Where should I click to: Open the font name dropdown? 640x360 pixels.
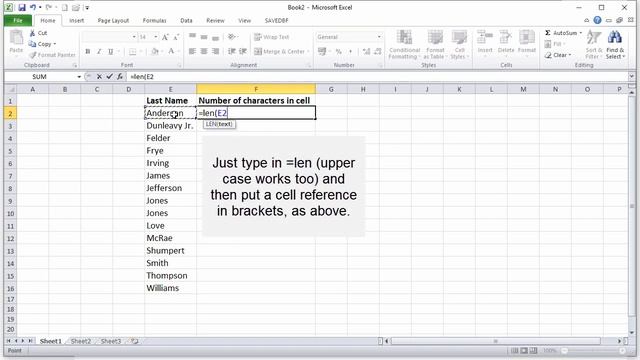click(x=134, y=37)
